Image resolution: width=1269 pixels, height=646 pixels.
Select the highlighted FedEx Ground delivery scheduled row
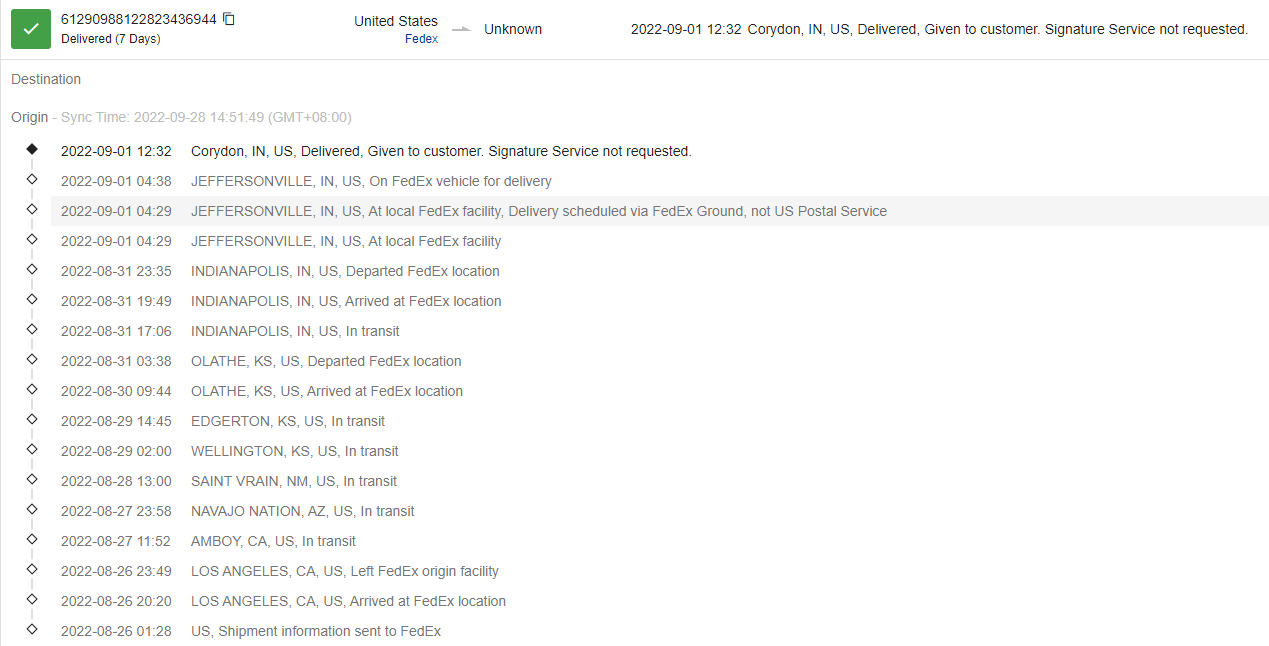pyautogui.click(x=538, y=211)
